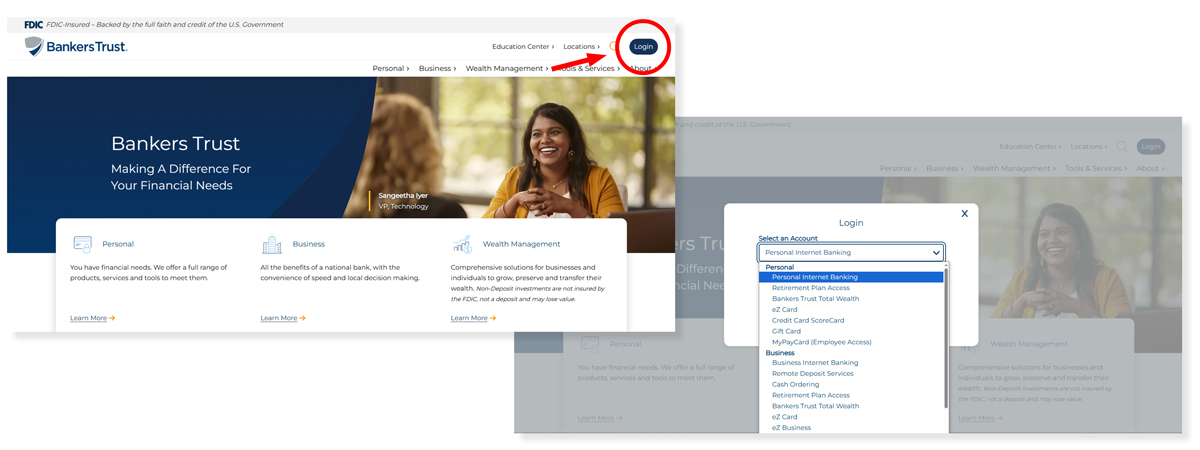This screenshot has height=450, width=1200.
Task: Click the Bankers Trust logo in left screenshot
Action: coord(76,46)
